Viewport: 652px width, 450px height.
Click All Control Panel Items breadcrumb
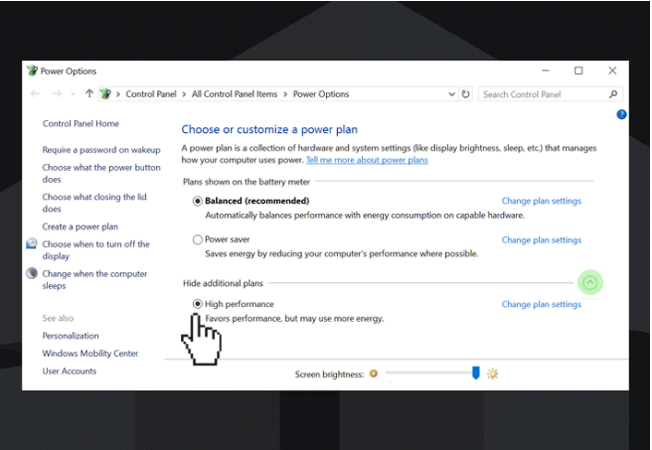point(235,94)
